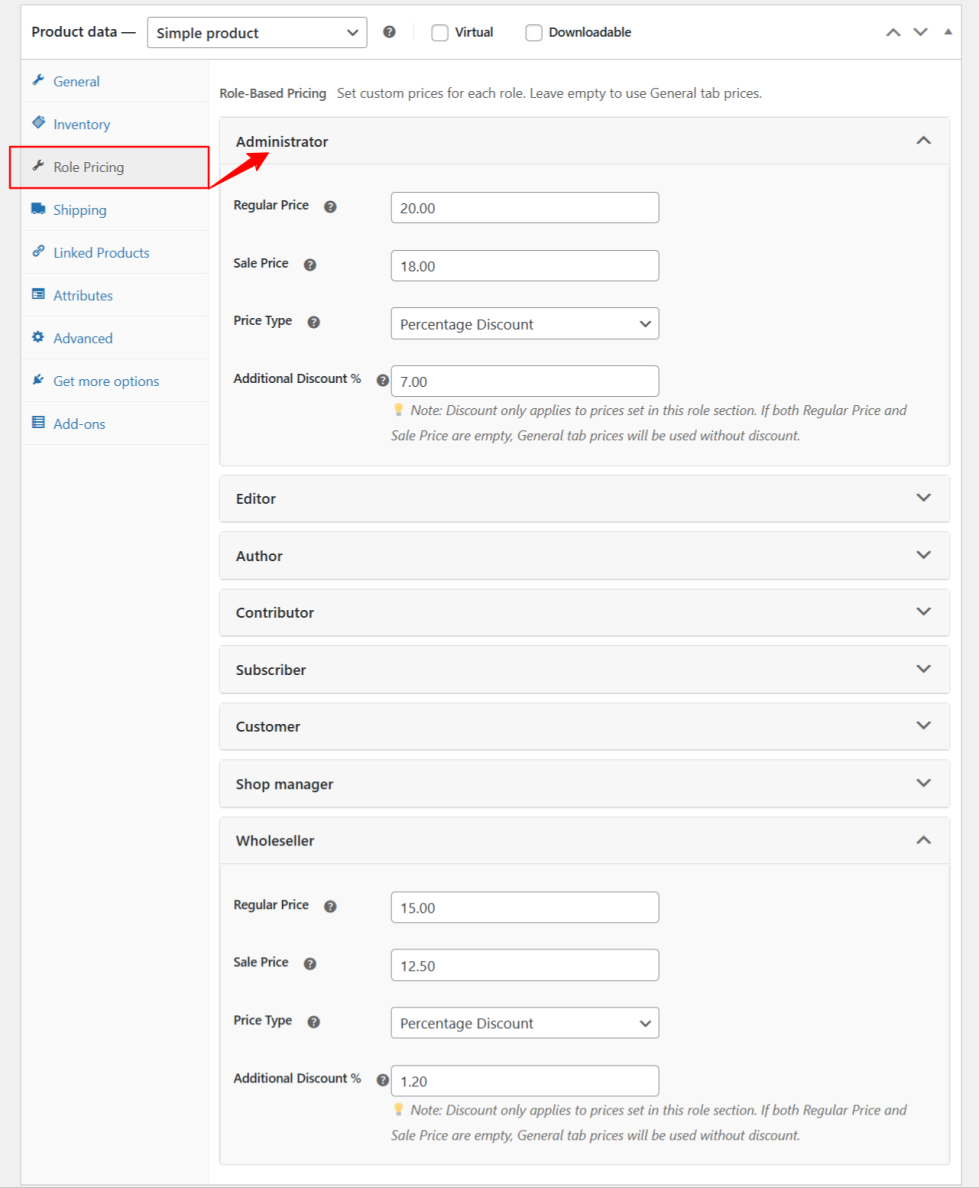Open the Simple product type dropdown
Screen dimensions: 979x1188
click(x=257, y=33)
